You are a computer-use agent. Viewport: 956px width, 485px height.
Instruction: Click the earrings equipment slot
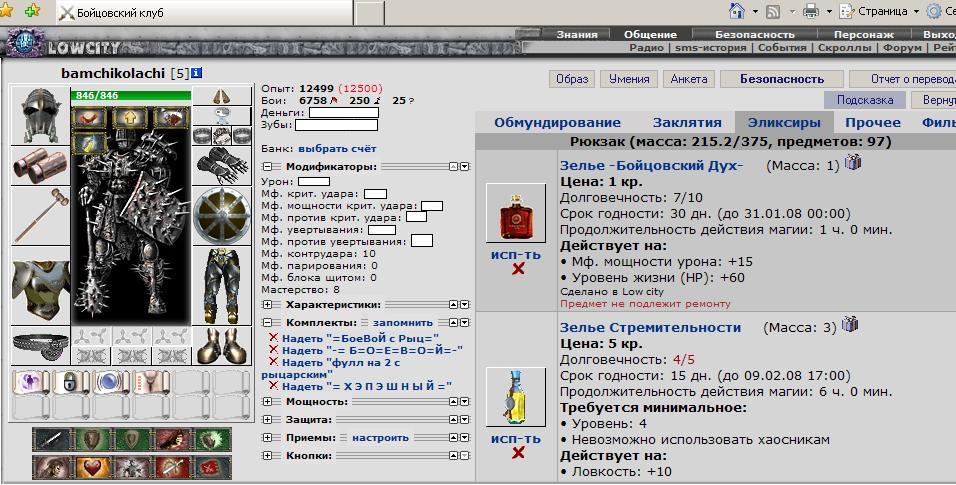coord(222,96)
